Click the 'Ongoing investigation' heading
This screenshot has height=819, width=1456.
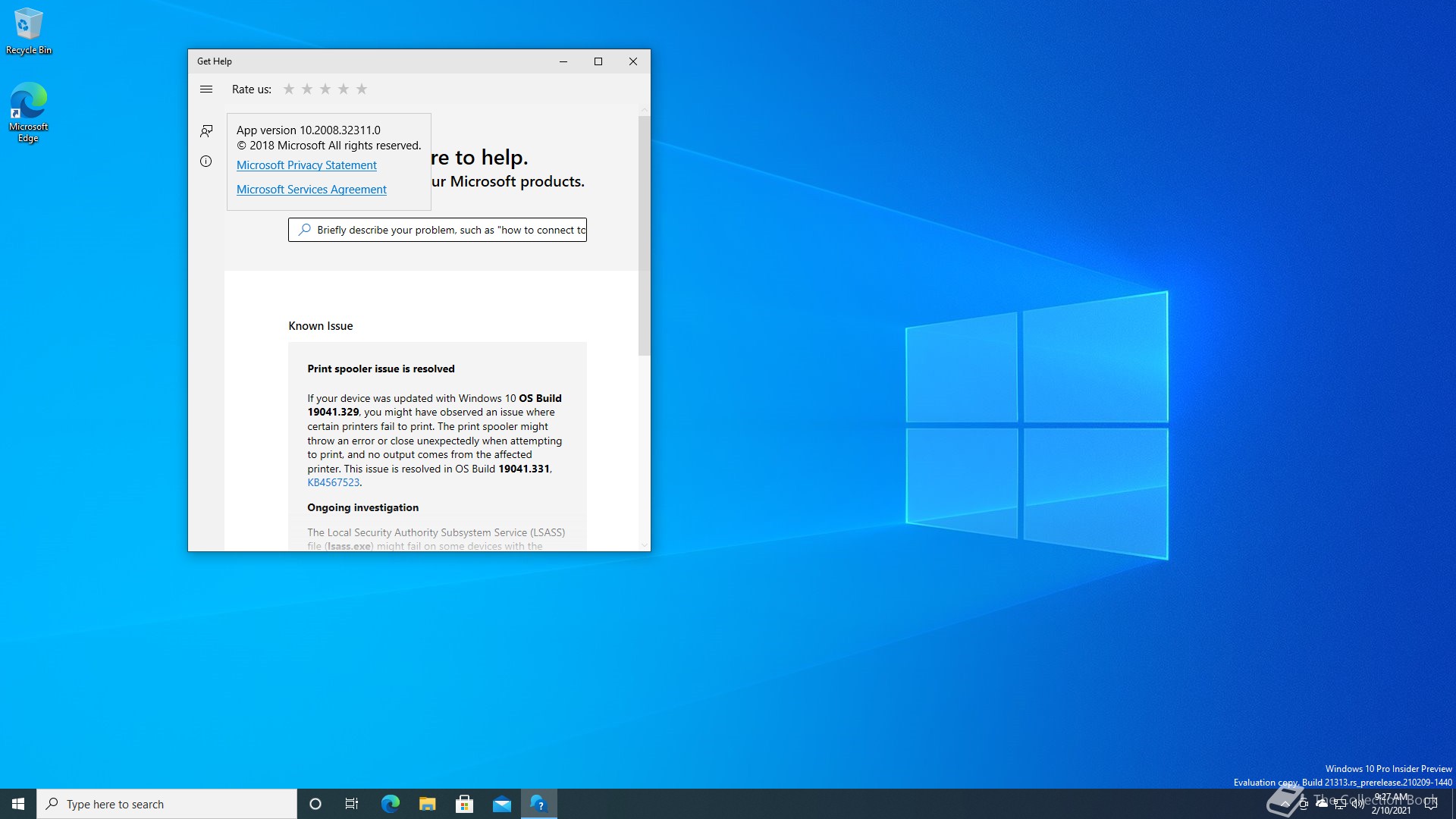tap(362, 507)
